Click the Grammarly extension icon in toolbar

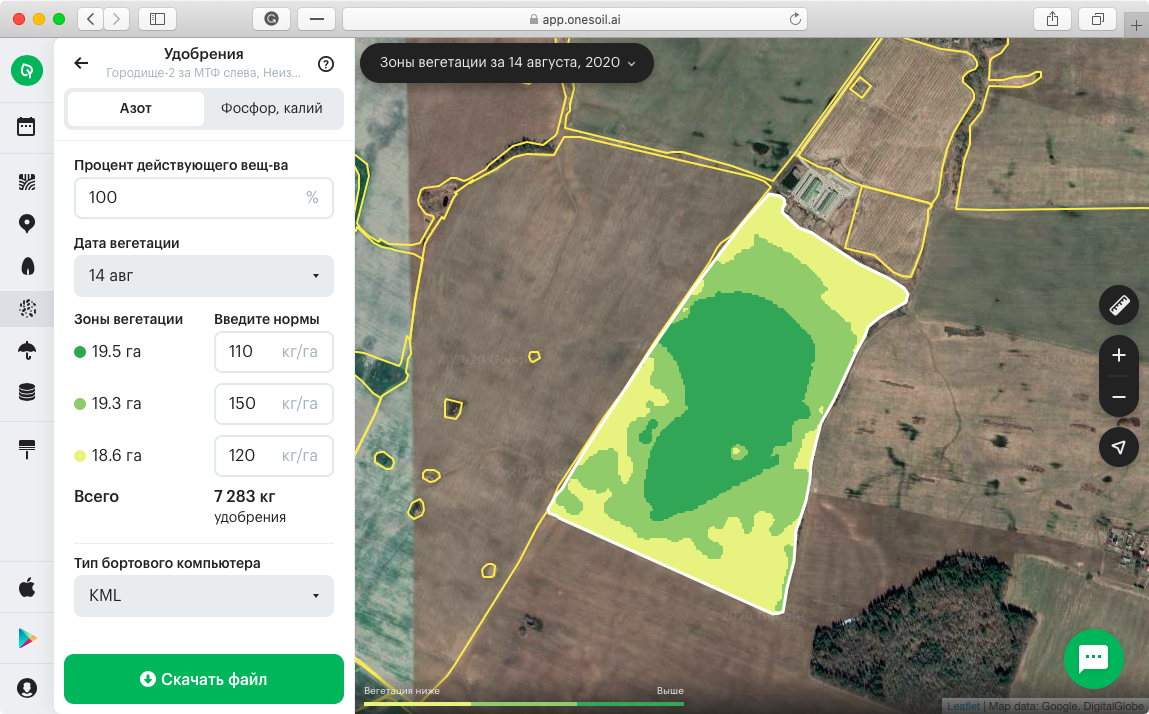coord(271,19)
